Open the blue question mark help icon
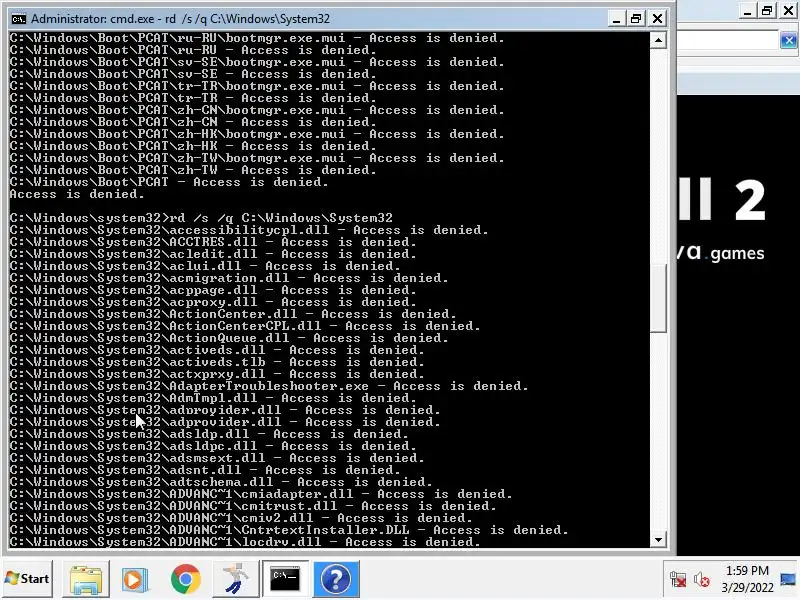The height and width of the screenshot is (600, 800). (x=336, y=579)
